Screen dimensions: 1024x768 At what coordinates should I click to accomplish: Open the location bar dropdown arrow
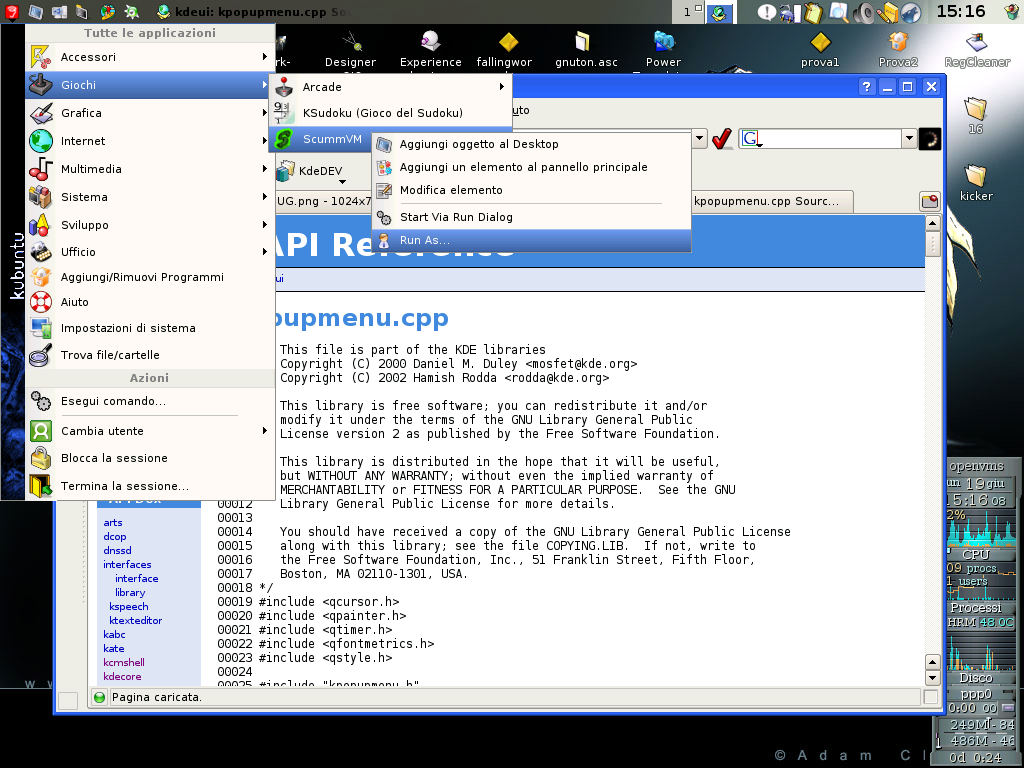699,138
